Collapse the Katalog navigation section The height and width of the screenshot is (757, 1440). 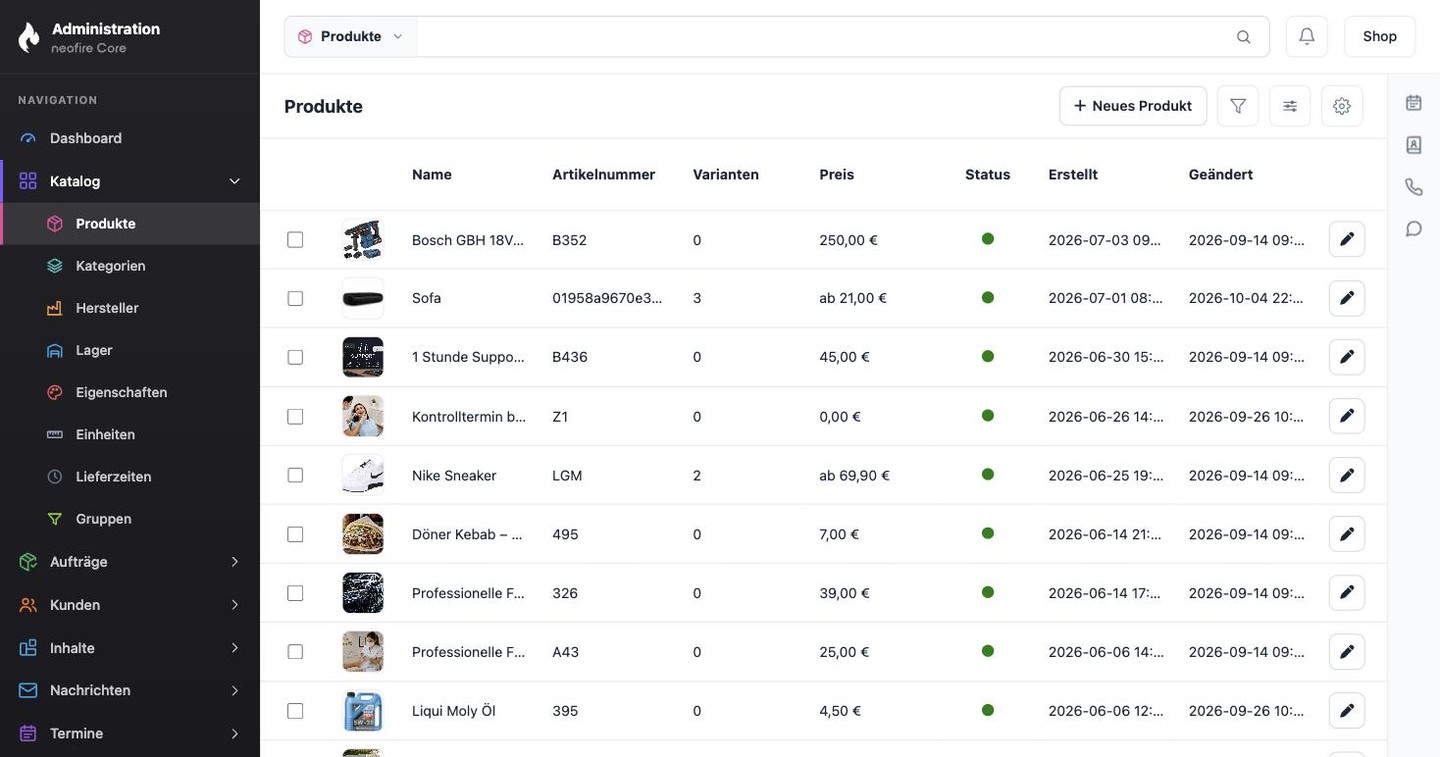pyautogui.click(x=130, y=181)
